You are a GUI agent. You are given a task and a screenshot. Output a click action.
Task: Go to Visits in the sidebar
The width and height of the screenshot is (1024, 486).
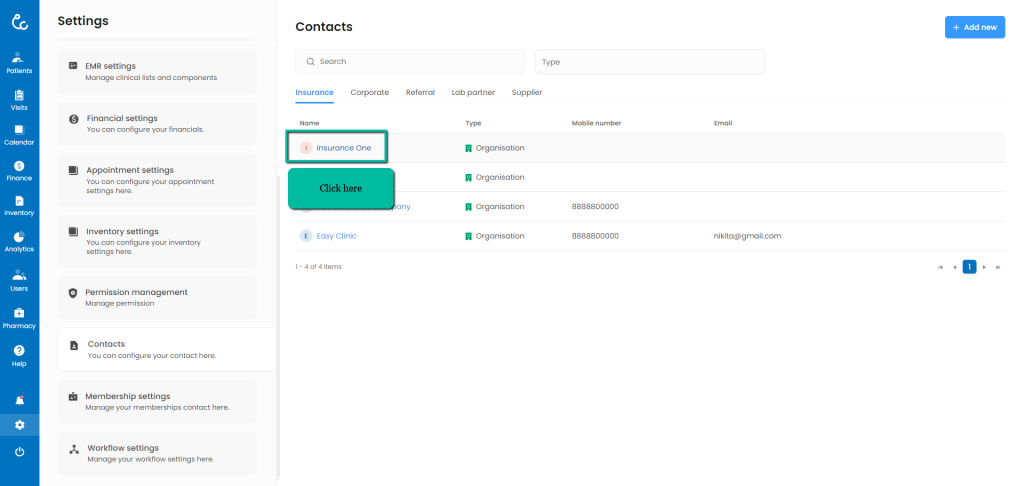tap(19, 99)
